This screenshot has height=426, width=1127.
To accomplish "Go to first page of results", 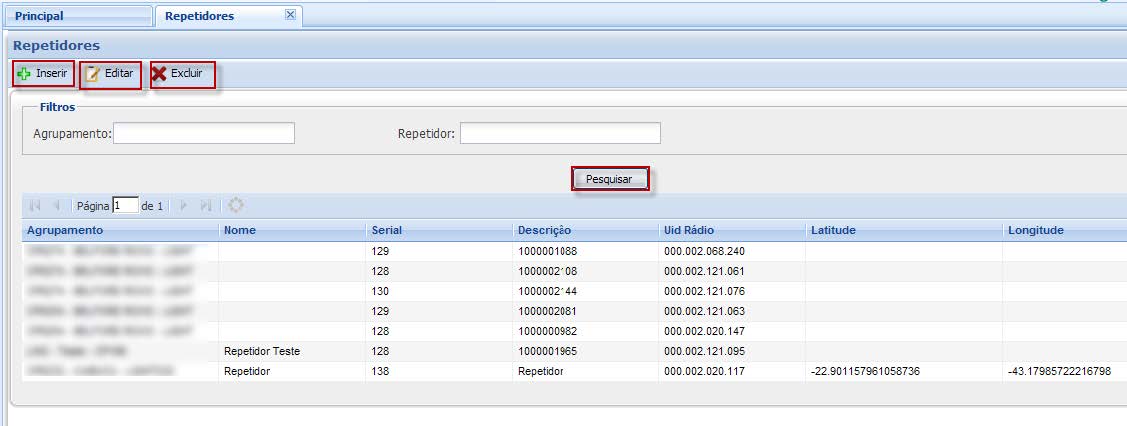I will [35, 206].
